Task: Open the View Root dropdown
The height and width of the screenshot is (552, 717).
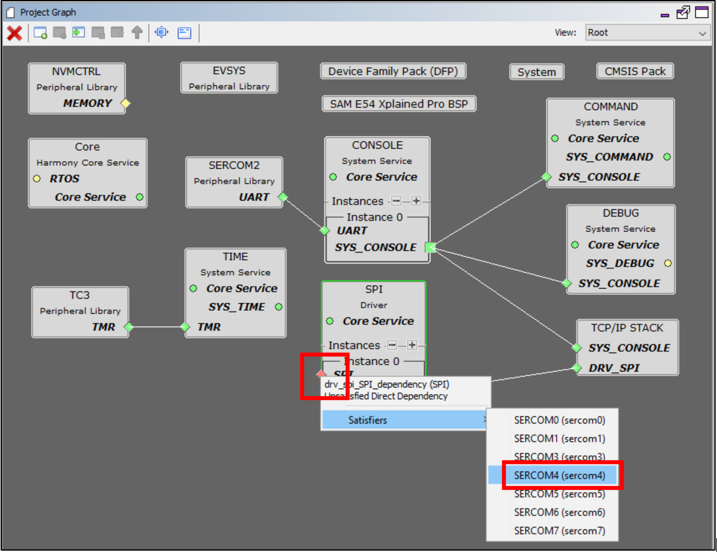Action: point(647,33)
